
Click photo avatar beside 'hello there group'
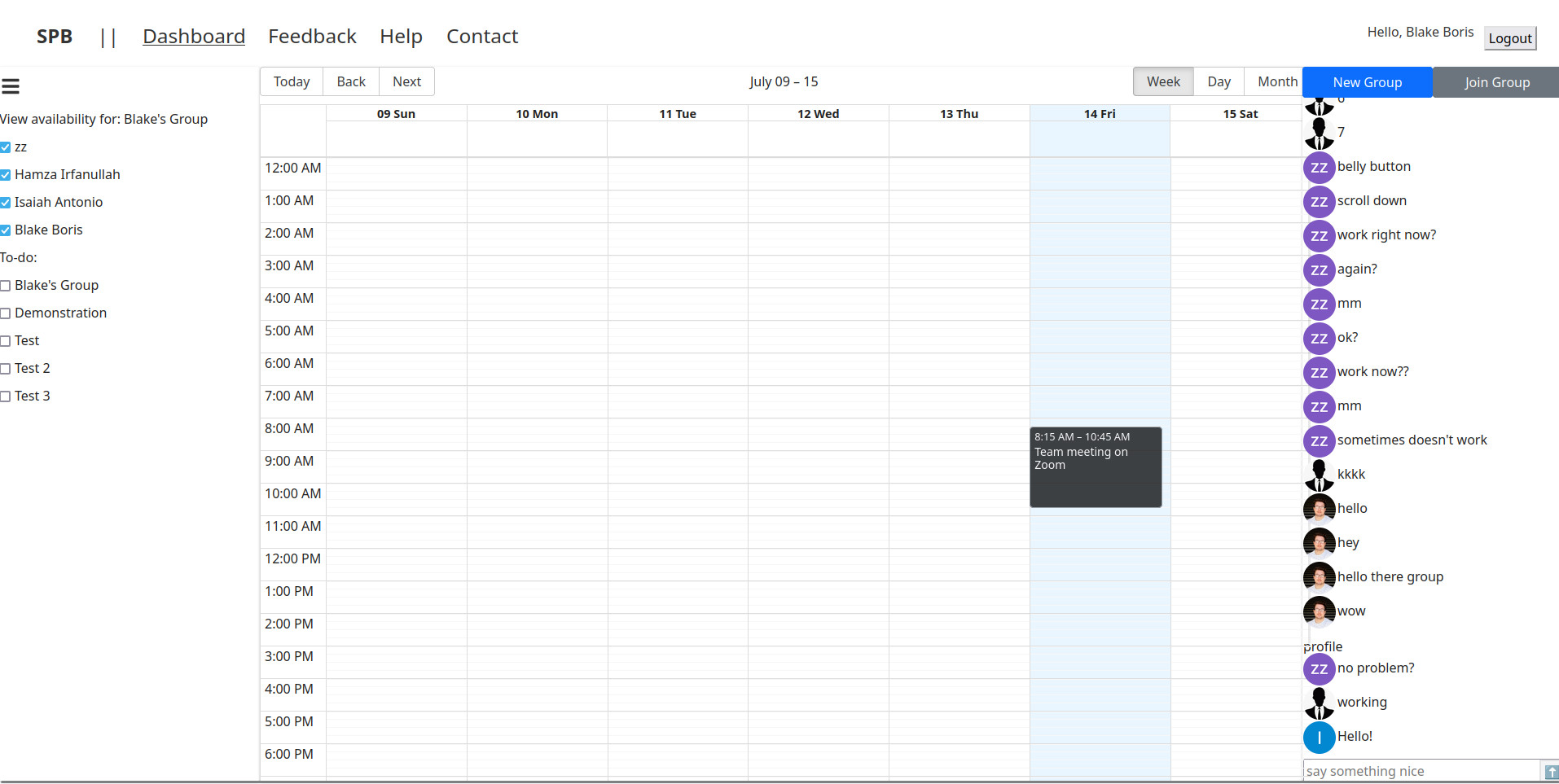[x=1319, y=578]
